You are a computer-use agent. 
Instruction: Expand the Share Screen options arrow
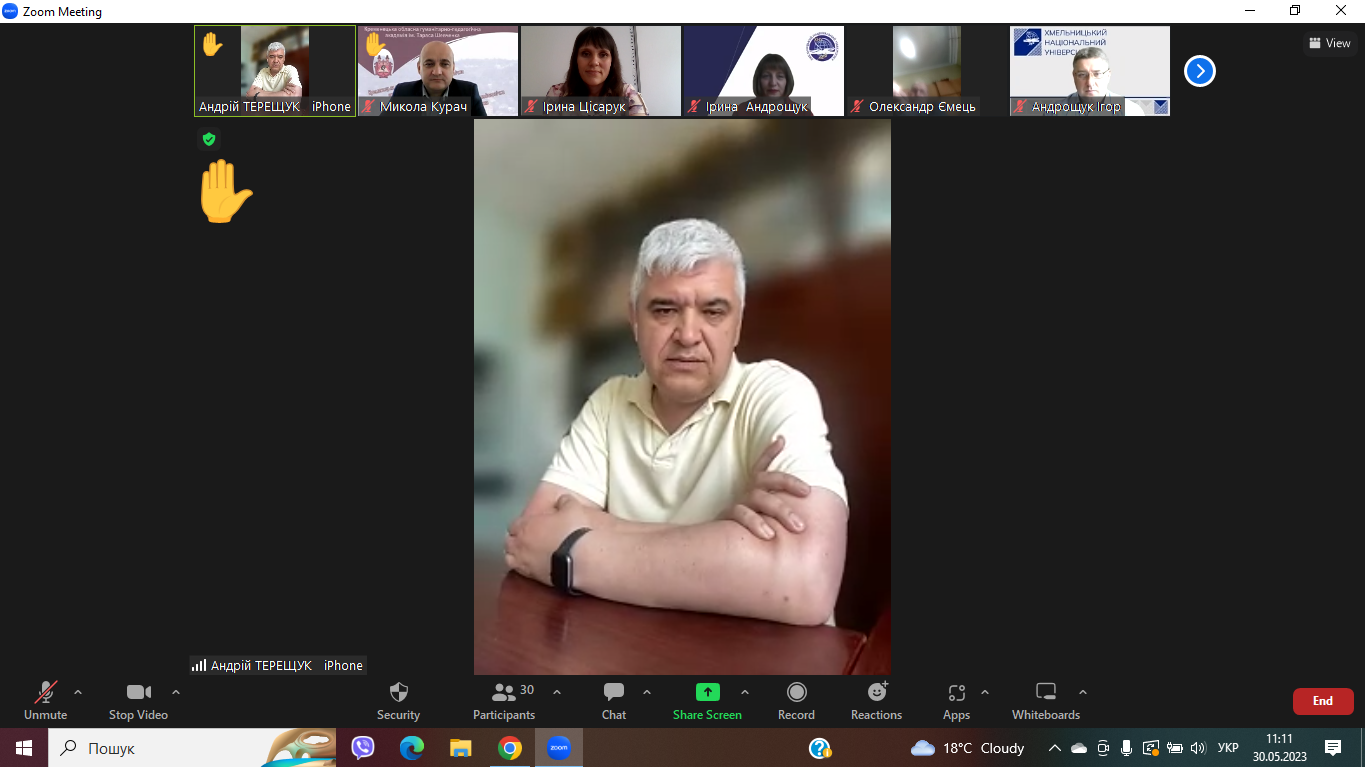745,692
